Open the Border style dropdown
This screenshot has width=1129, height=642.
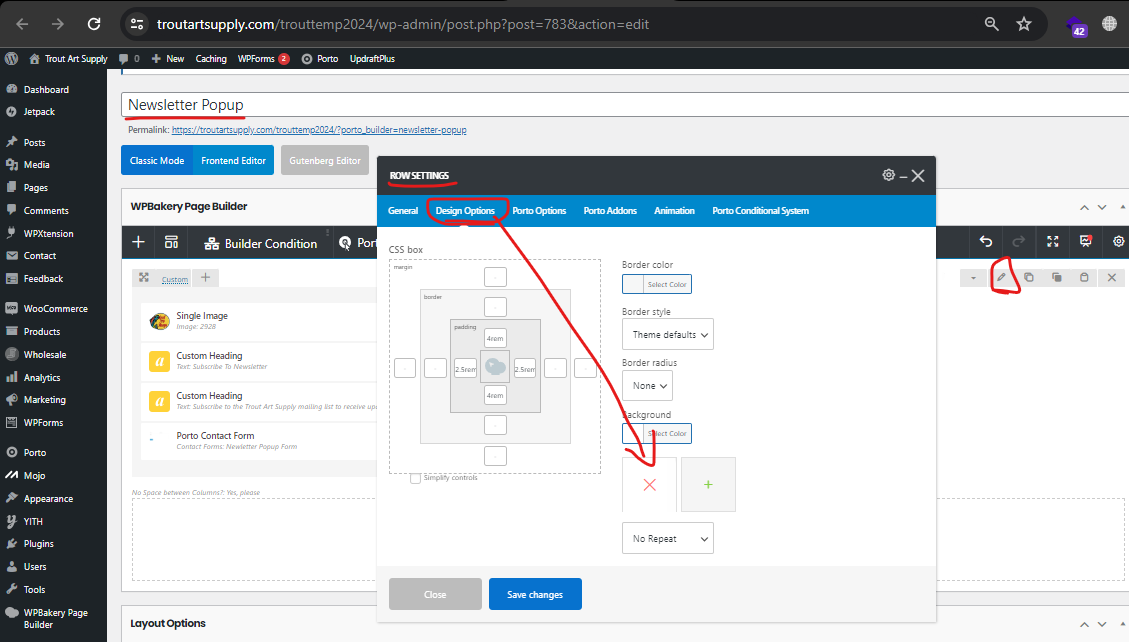[667, 335]
